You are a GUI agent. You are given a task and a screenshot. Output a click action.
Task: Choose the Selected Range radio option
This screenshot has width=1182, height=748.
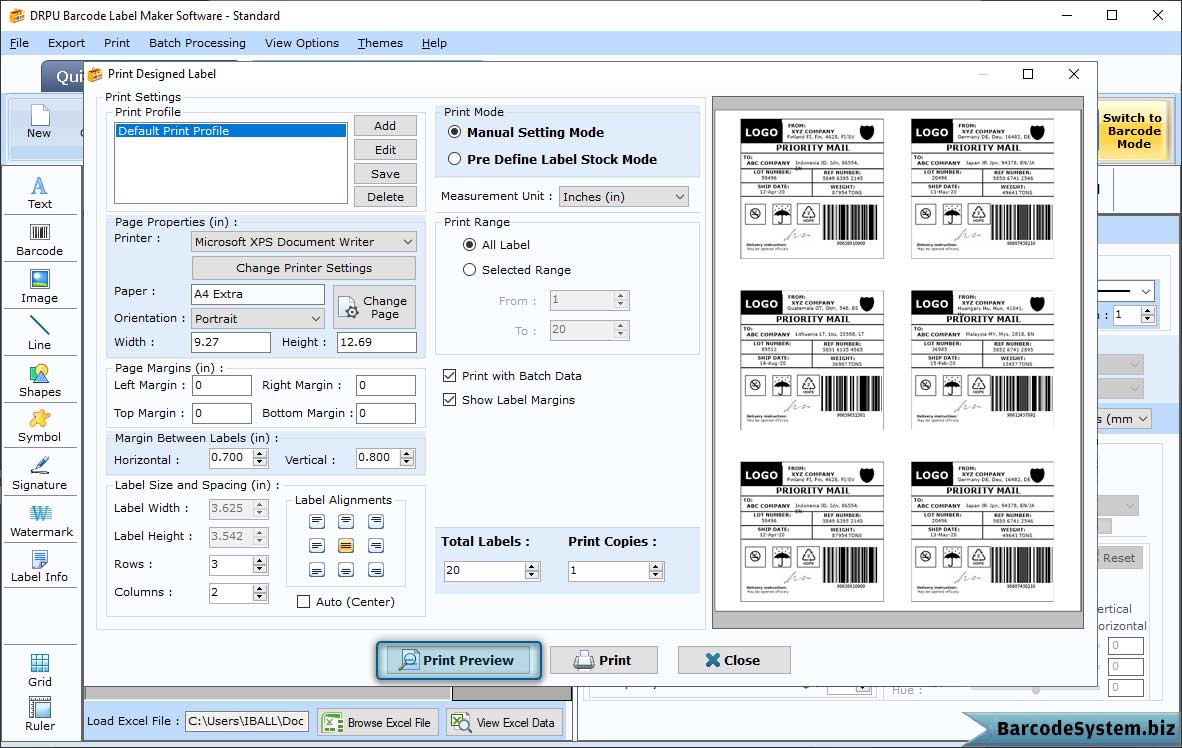point(470,270)
